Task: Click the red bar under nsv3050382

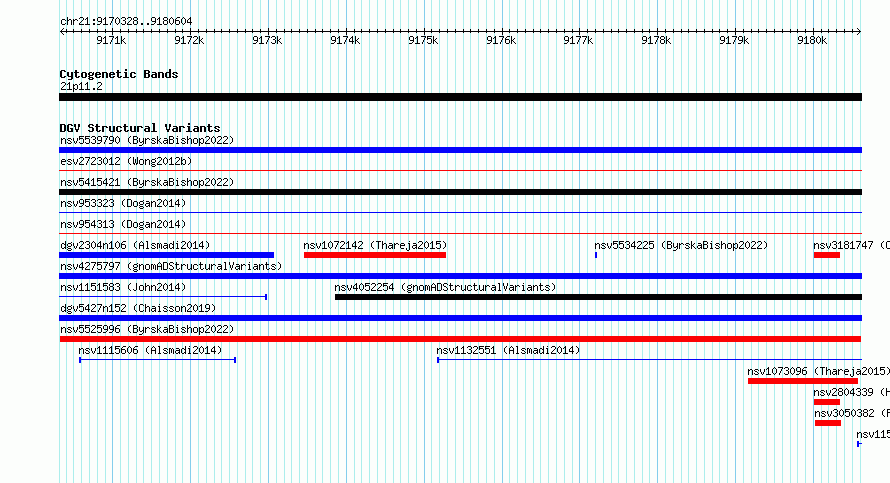Action: pyautogui.click(x=828, y=423)
